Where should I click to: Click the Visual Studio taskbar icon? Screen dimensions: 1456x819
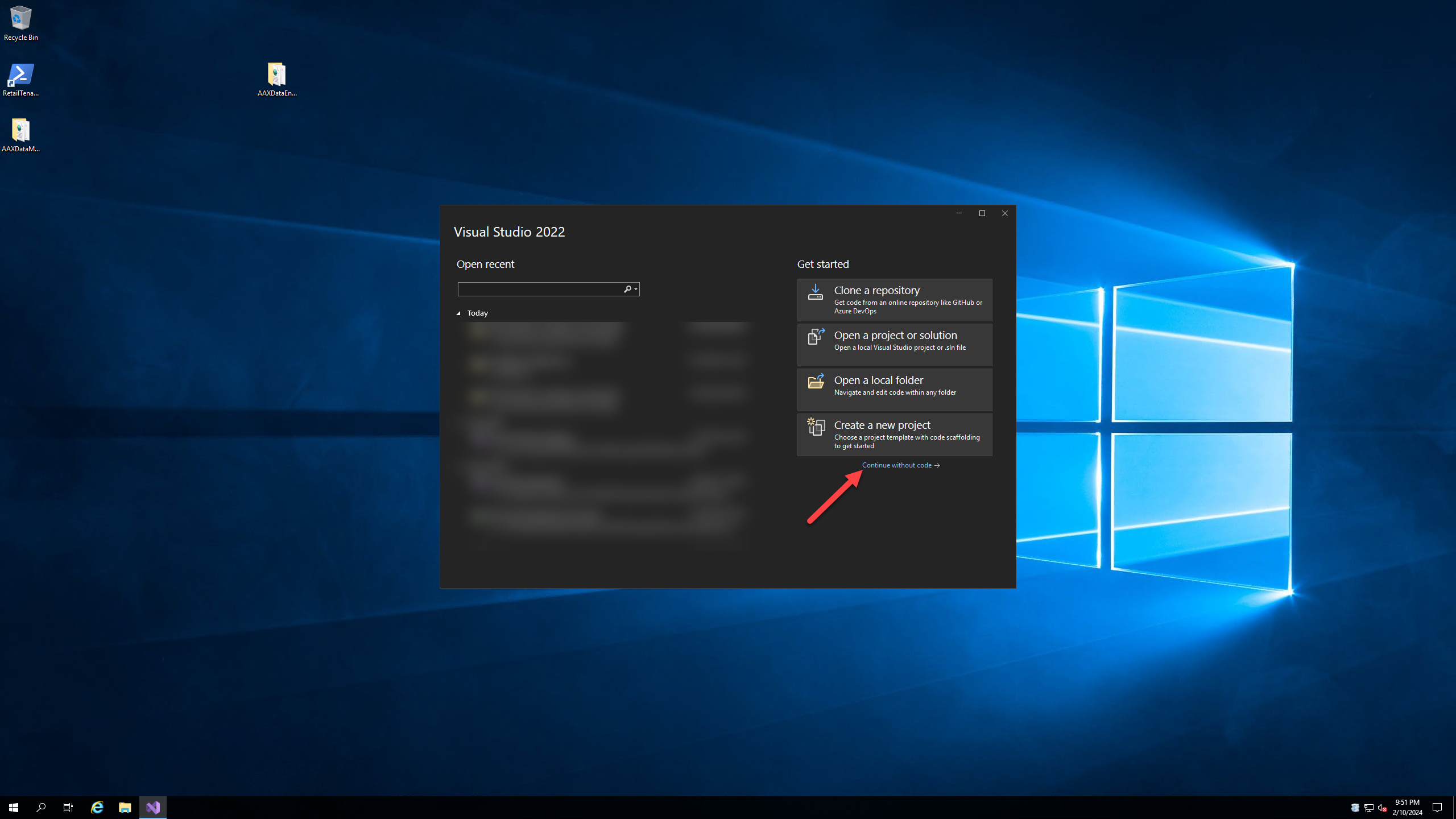pyautogui.click(x=153, y=807)
